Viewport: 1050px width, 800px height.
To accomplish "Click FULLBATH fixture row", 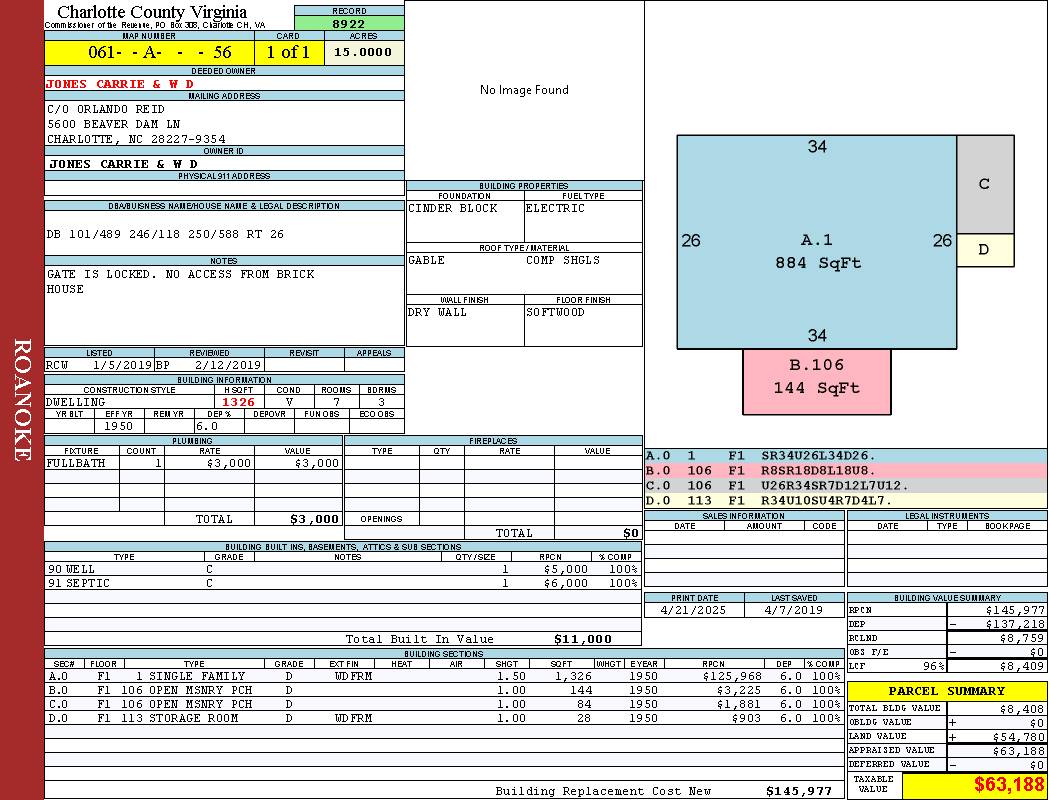I will (x=194, y=463).
